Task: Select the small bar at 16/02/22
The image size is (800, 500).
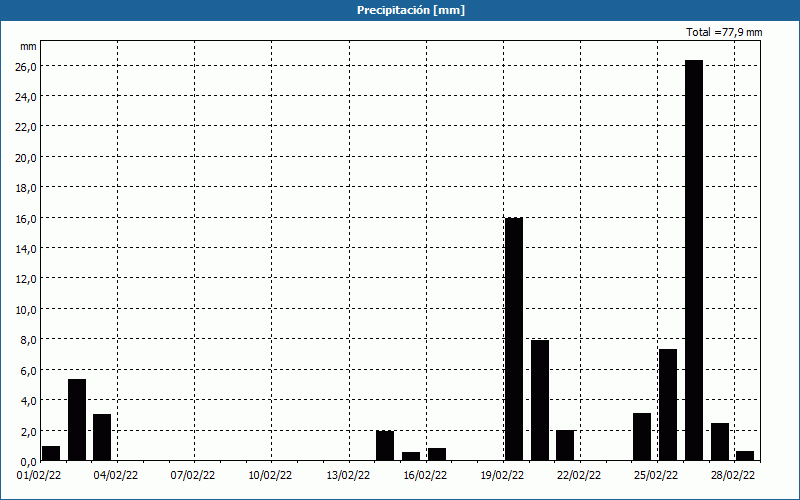Action: tap(437, 455)
